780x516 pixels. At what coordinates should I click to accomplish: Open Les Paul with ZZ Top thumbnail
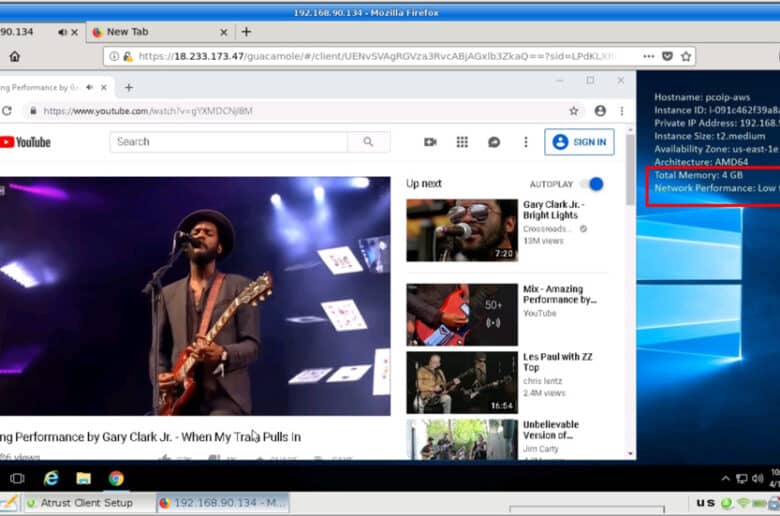pyautogui.click(x=462, y=383)
